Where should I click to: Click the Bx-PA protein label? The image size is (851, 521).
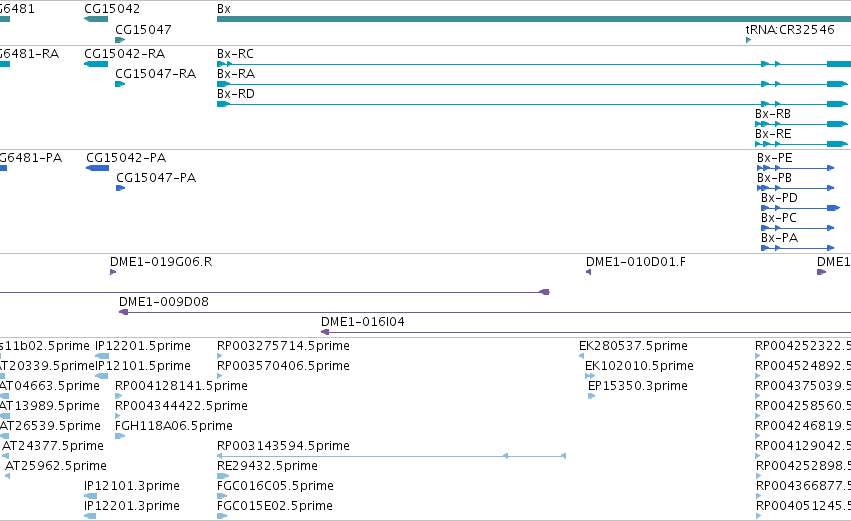click(779, 238)
